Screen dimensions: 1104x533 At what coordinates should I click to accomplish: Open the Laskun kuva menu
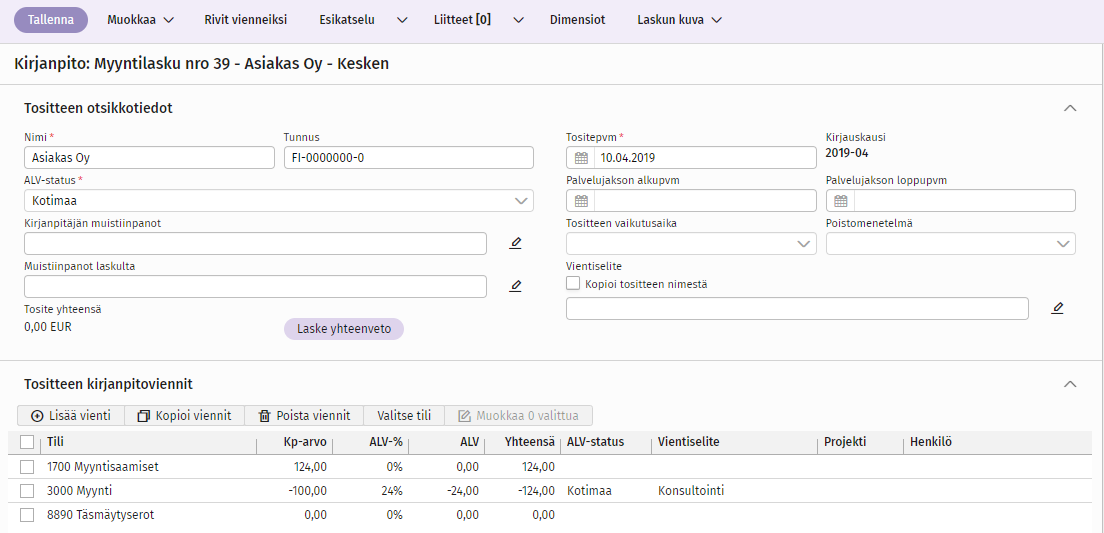point(679,20)
